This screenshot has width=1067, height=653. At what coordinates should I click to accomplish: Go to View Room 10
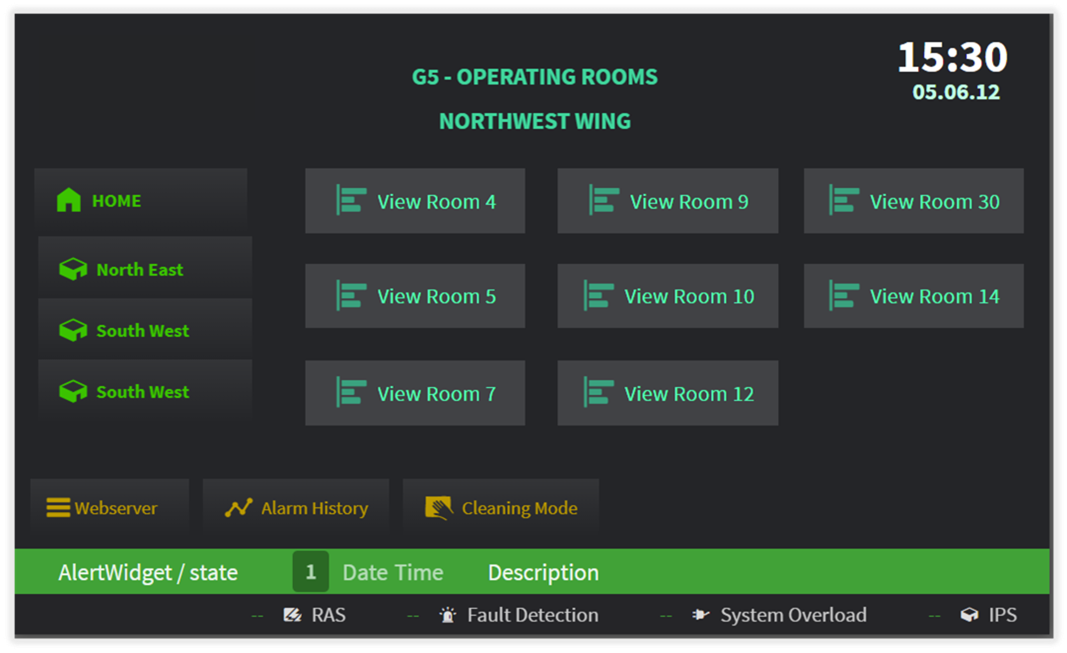point(667,296)
